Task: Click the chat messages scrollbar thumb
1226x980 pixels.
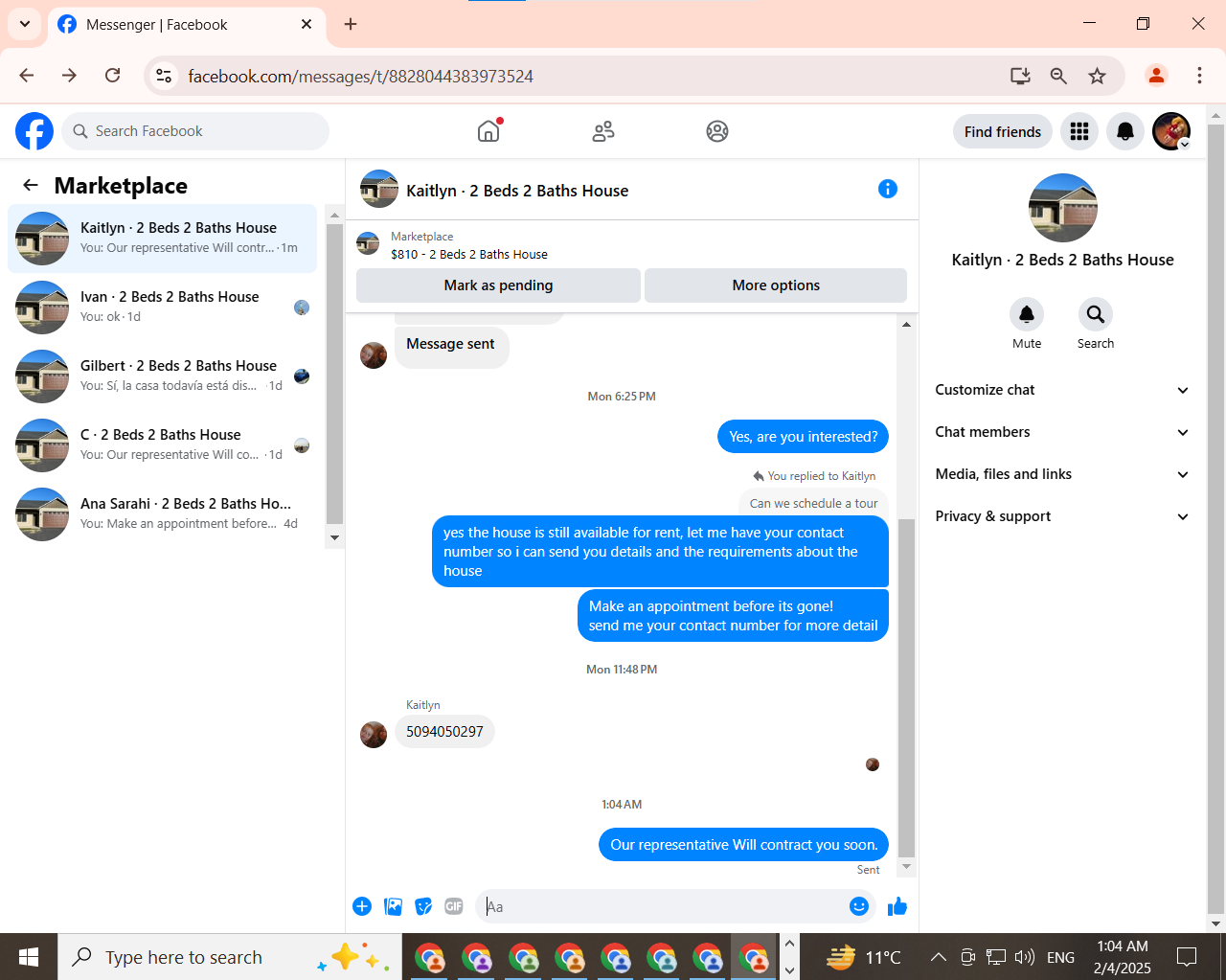Action: (906, 688)
